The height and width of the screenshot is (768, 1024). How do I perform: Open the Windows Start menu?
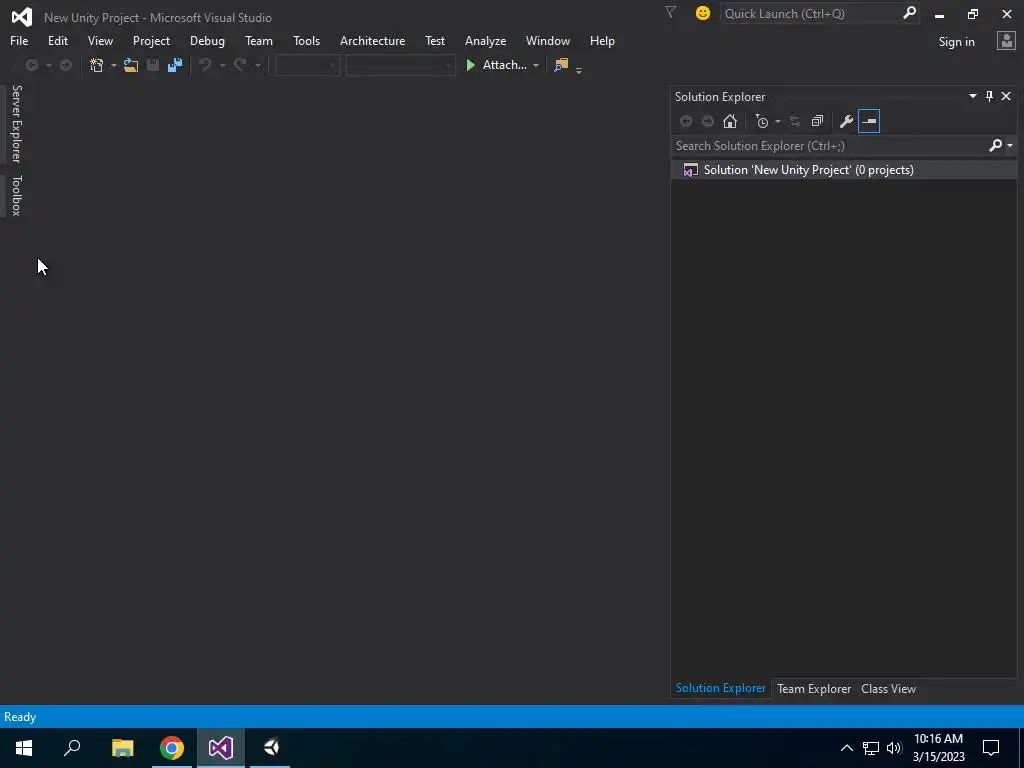(x=24, y=748)
